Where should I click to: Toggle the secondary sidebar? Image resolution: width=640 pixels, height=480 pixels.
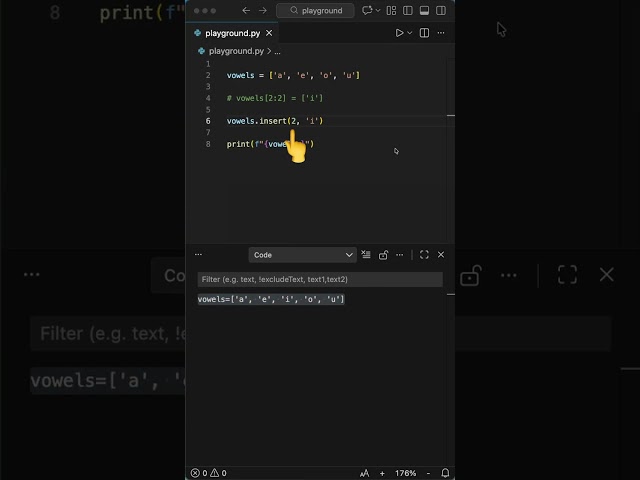pyautogui.click(x=441, y=11)
